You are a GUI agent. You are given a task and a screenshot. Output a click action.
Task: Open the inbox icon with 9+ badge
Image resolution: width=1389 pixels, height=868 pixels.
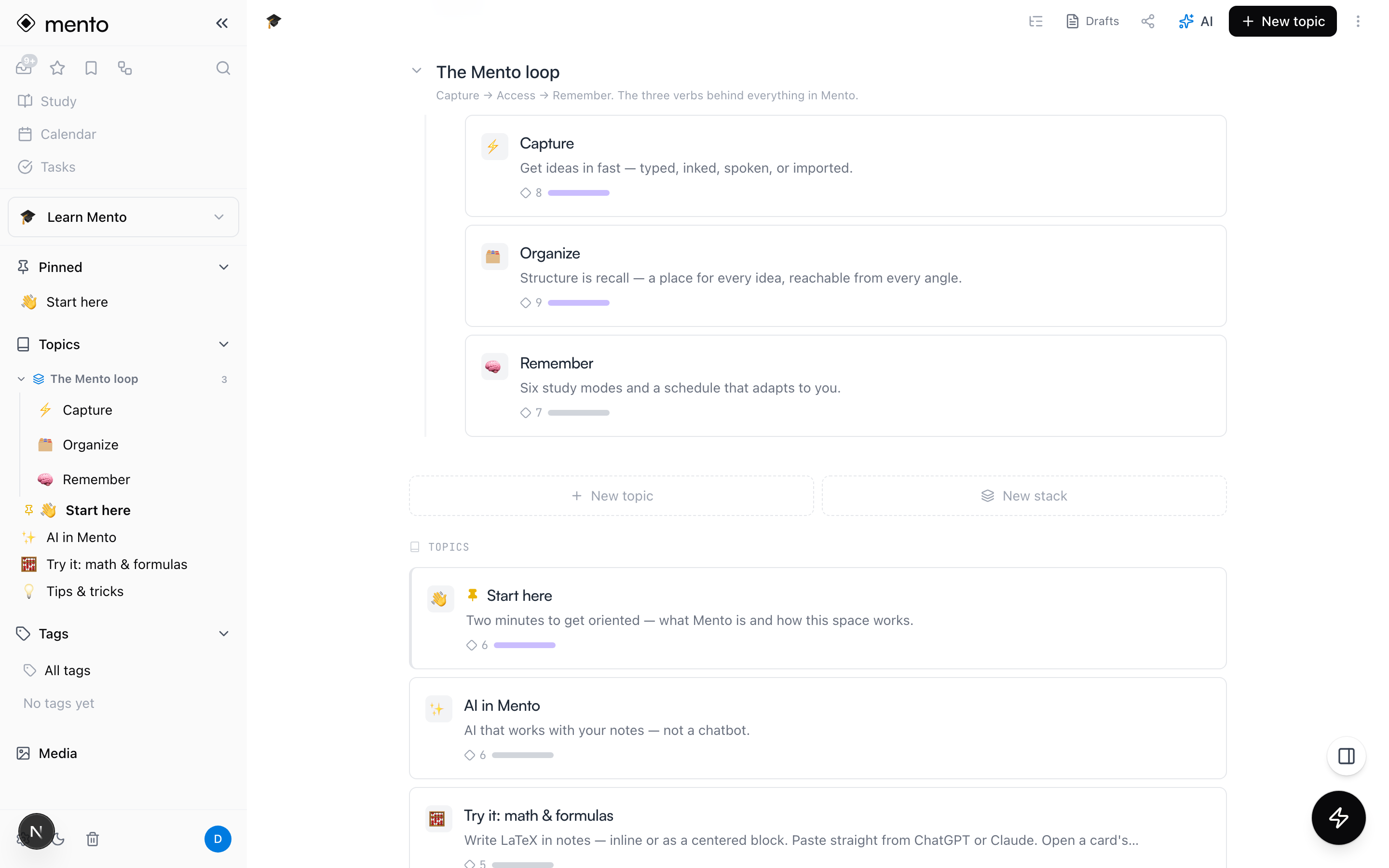pyautogui.click(x=24, y=67)
